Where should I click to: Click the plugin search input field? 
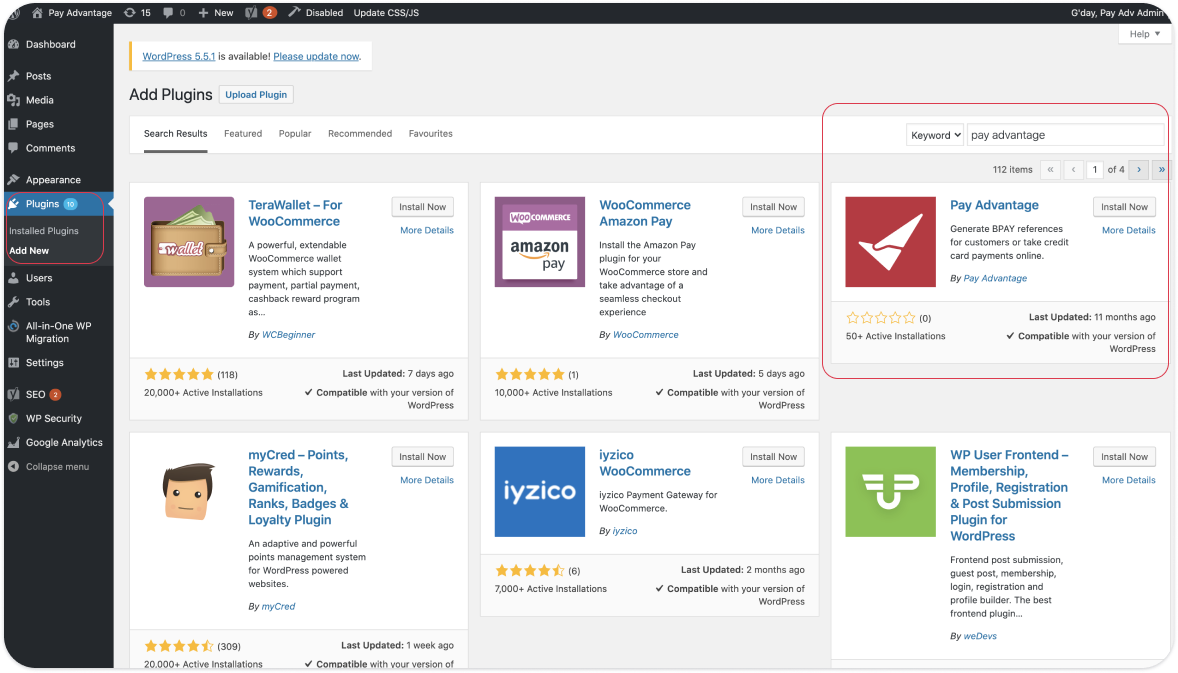click(1065, 135)
